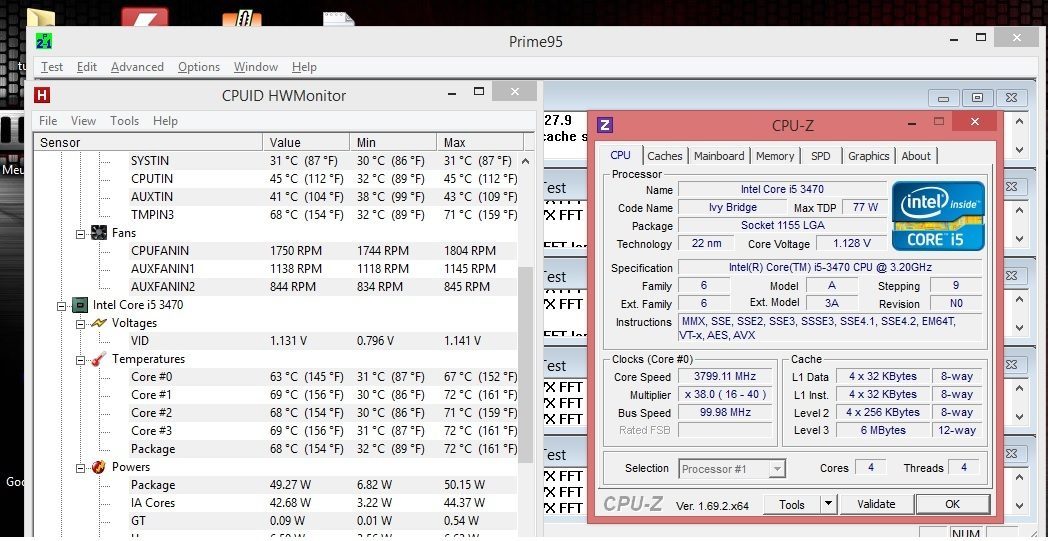Click the Validate button in CPU-Z

(x=876, y=504)
